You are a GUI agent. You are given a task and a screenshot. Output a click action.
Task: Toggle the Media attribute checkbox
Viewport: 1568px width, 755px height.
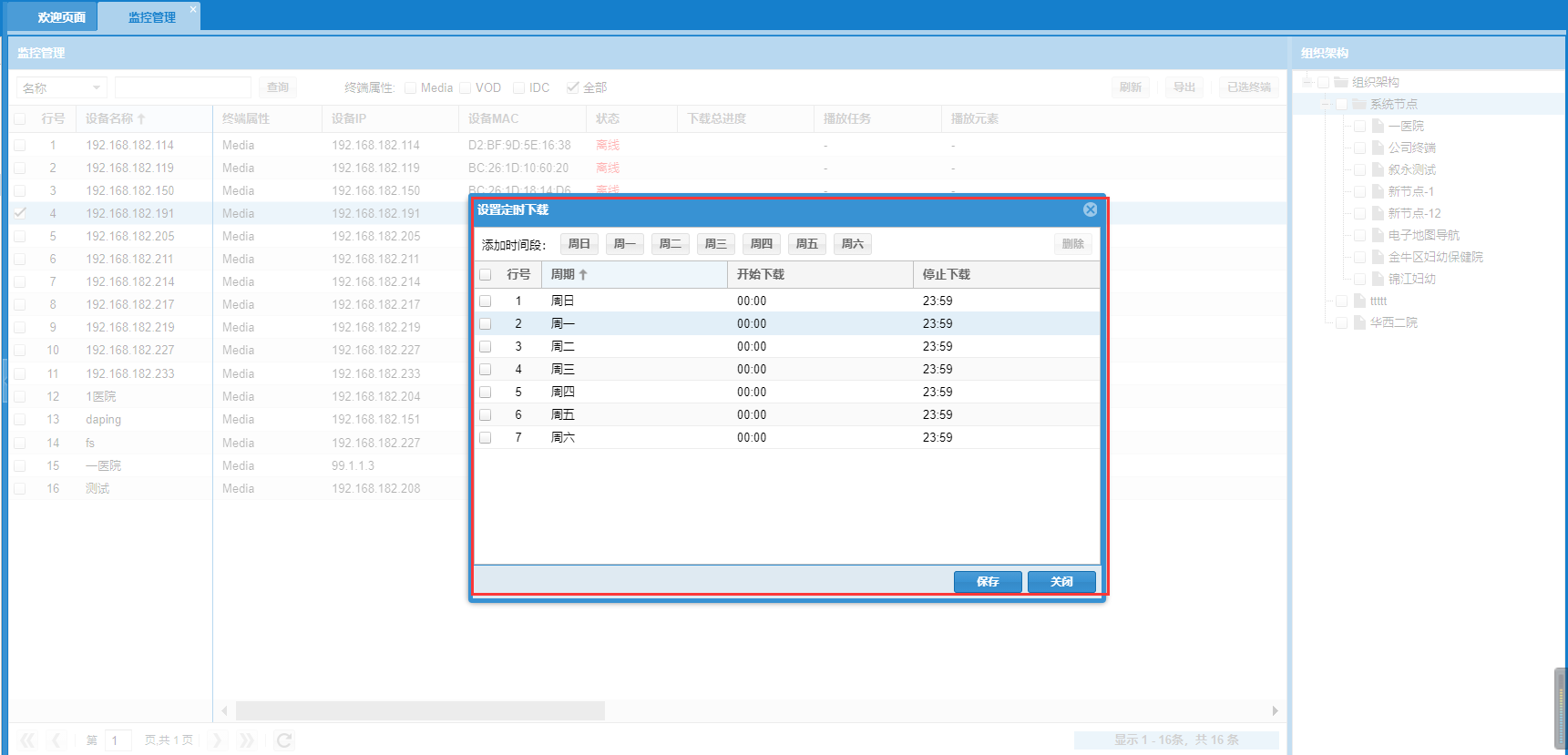[x=411, y=87]
